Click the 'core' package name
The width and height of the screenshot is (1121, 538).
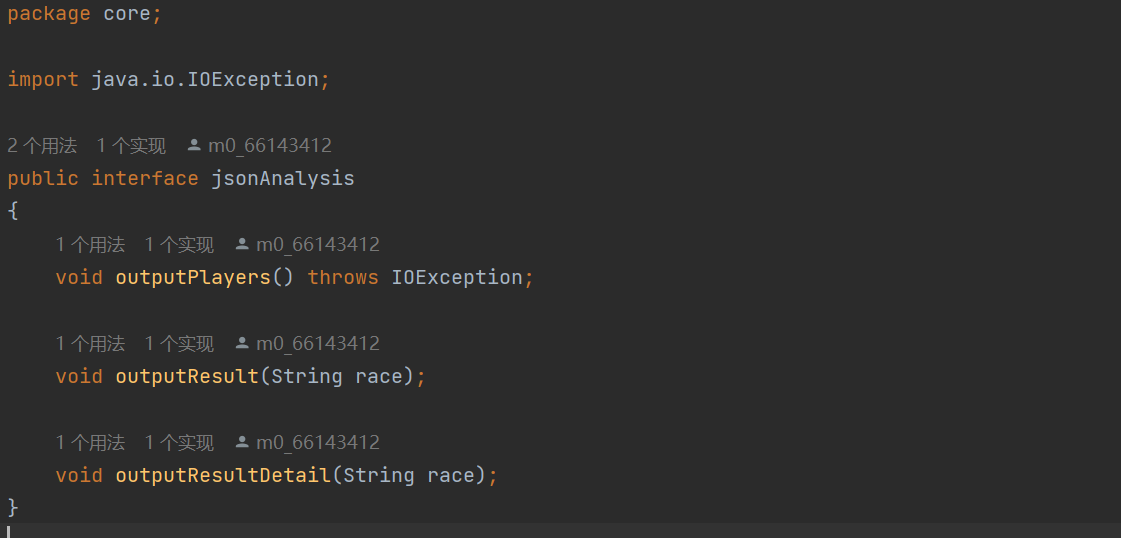coord(127,14)
